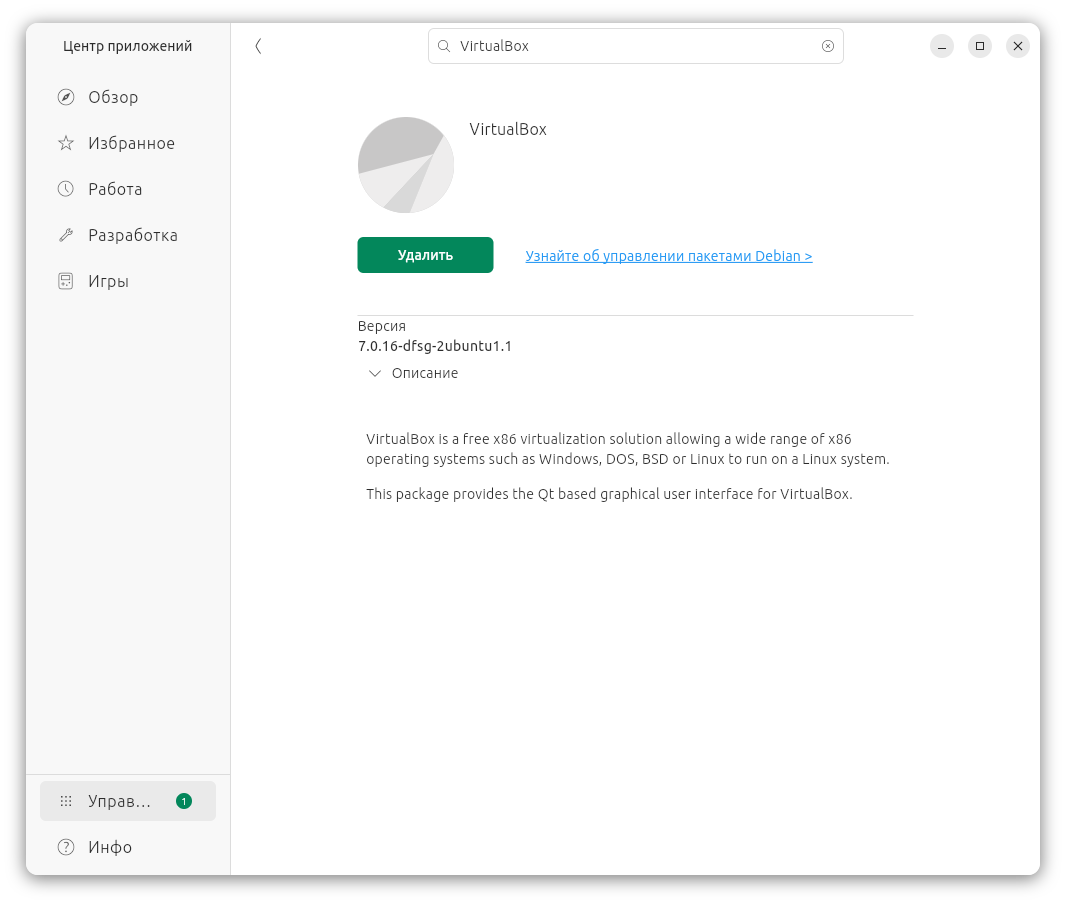Focus the VirtualBox search field
Screen dimensions: 1066x904
pyautogui.click(x=636, y=46)
